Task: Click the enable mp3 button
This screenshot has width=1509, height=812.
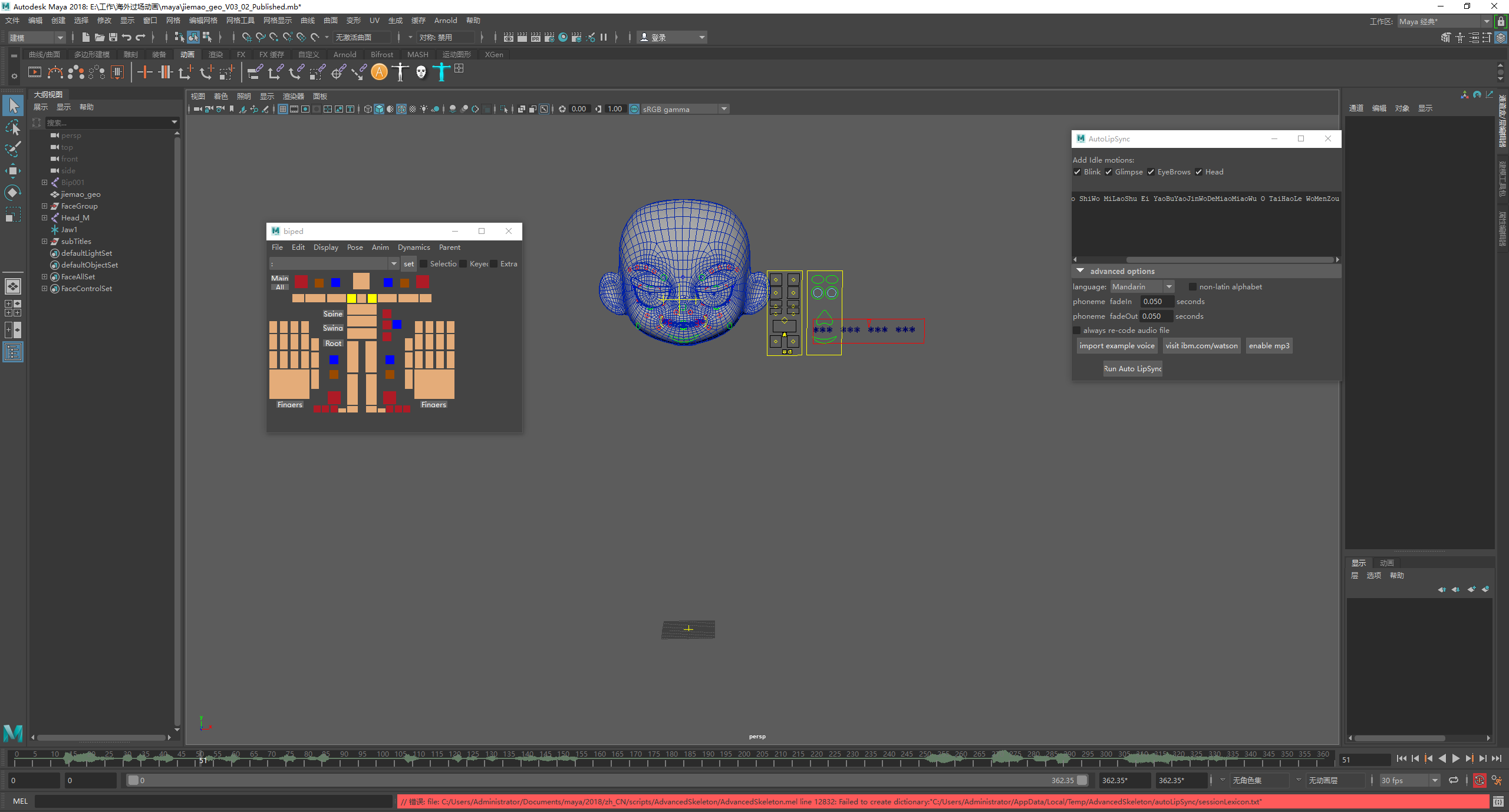Action: click(1269, 346)
